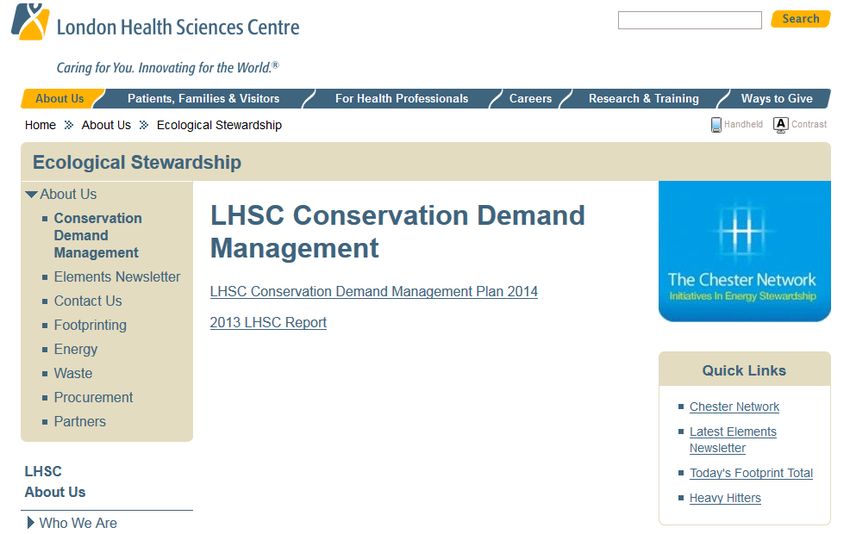850x534 pixels.
Task: Click The Chester Network banner image
Action: (x=744, y=251)
